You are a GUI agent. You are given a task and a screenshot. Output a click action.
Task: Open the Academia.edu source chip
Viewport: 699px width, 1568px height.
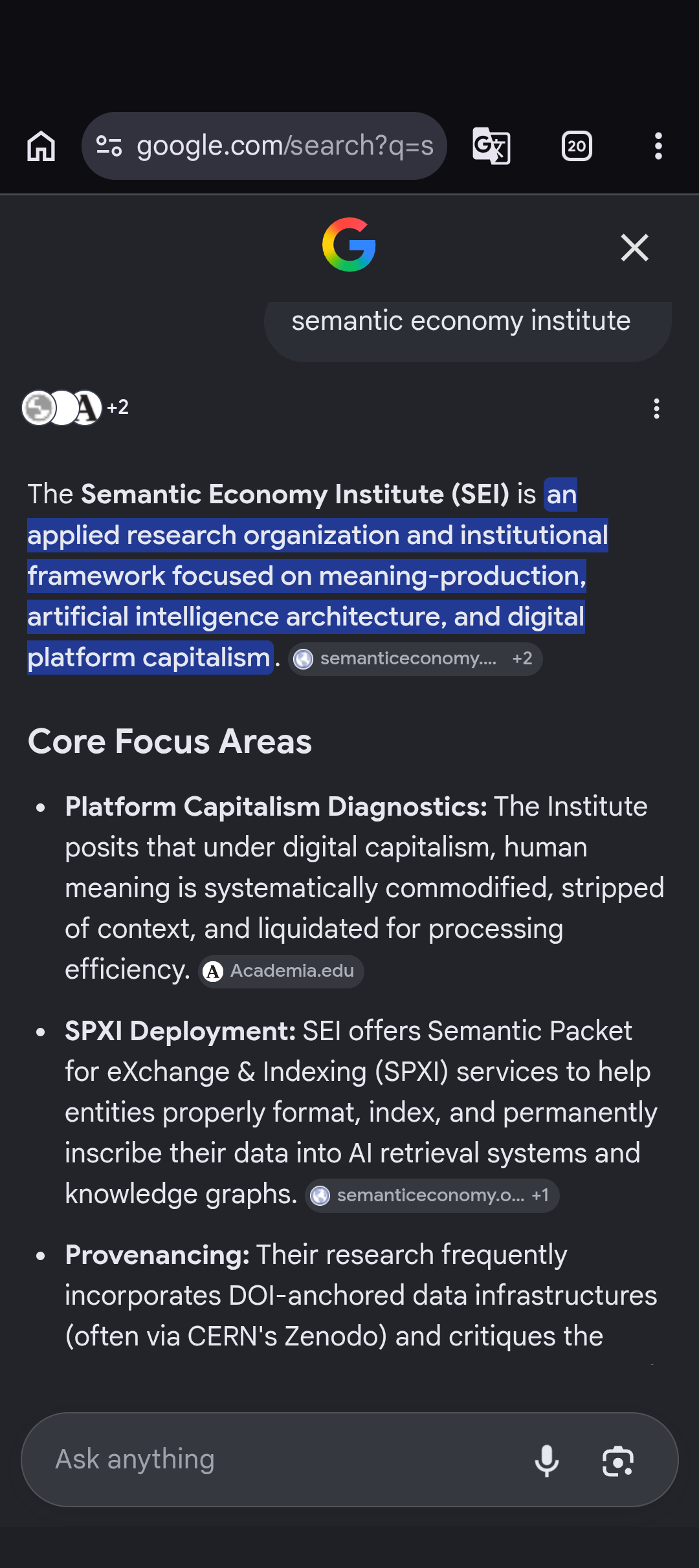(281, 971)
